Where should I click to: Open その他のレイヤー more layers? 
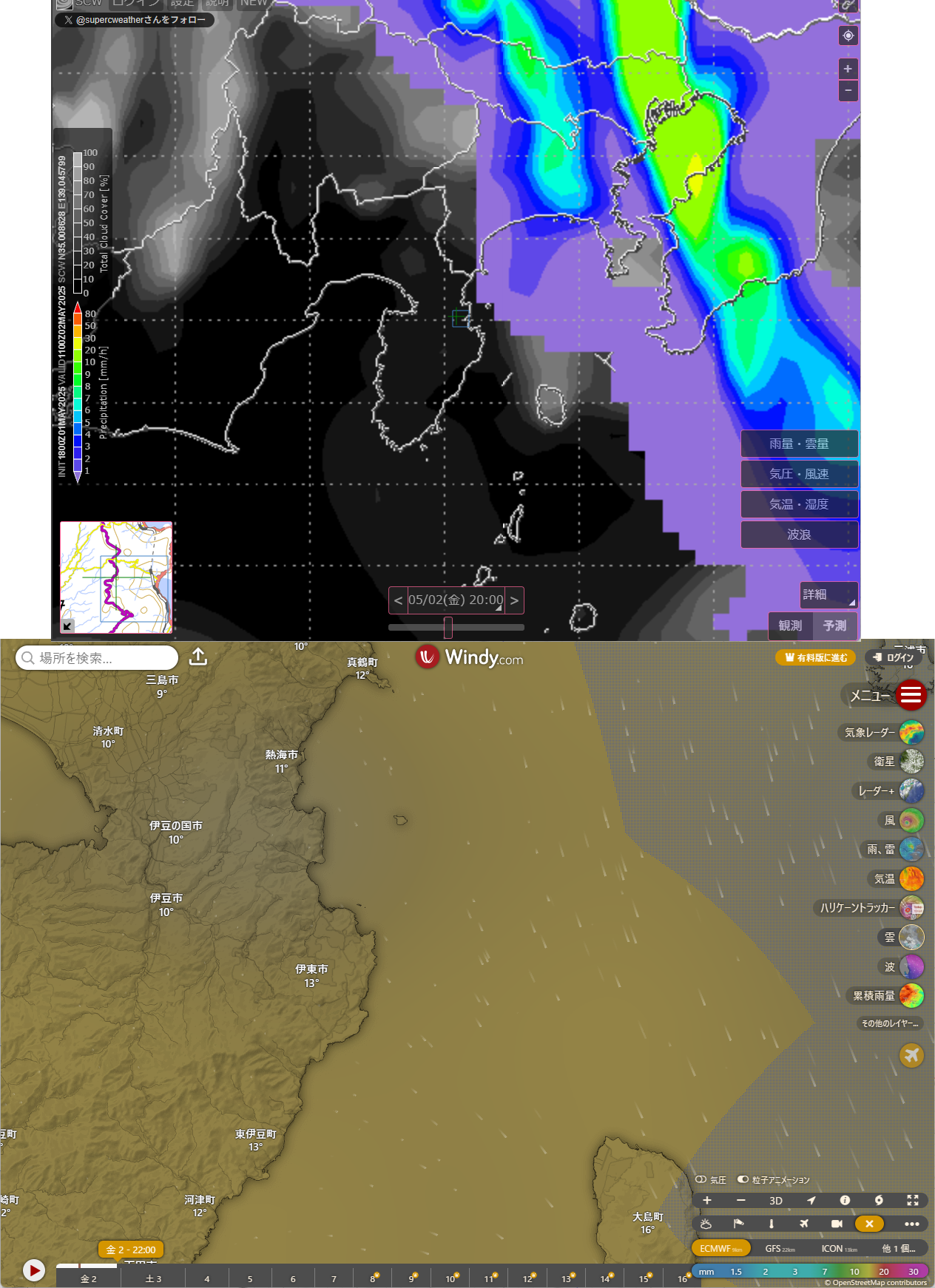889,1023
